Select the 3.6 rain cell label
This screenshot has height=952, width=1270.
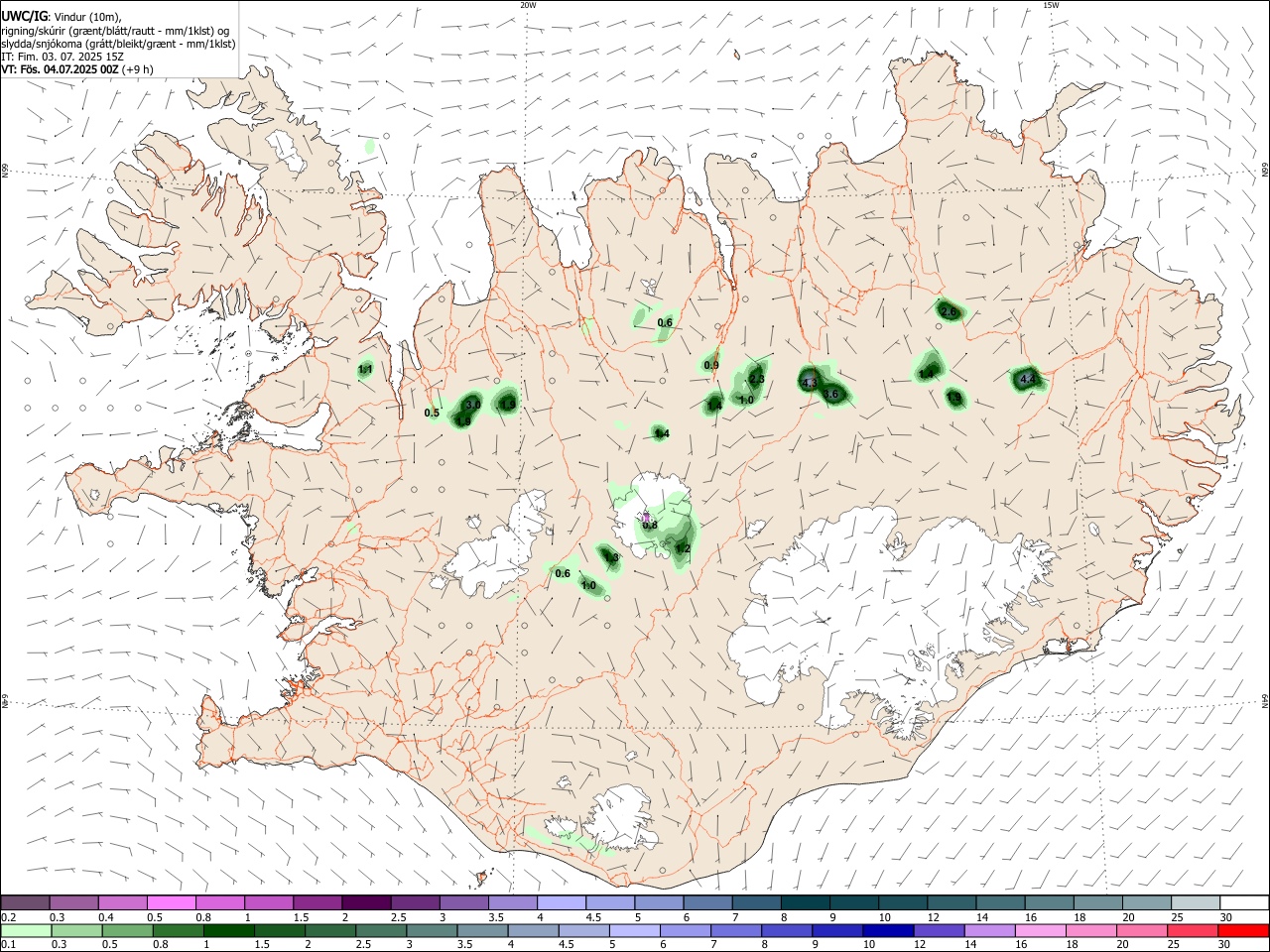tap(831, 394)
